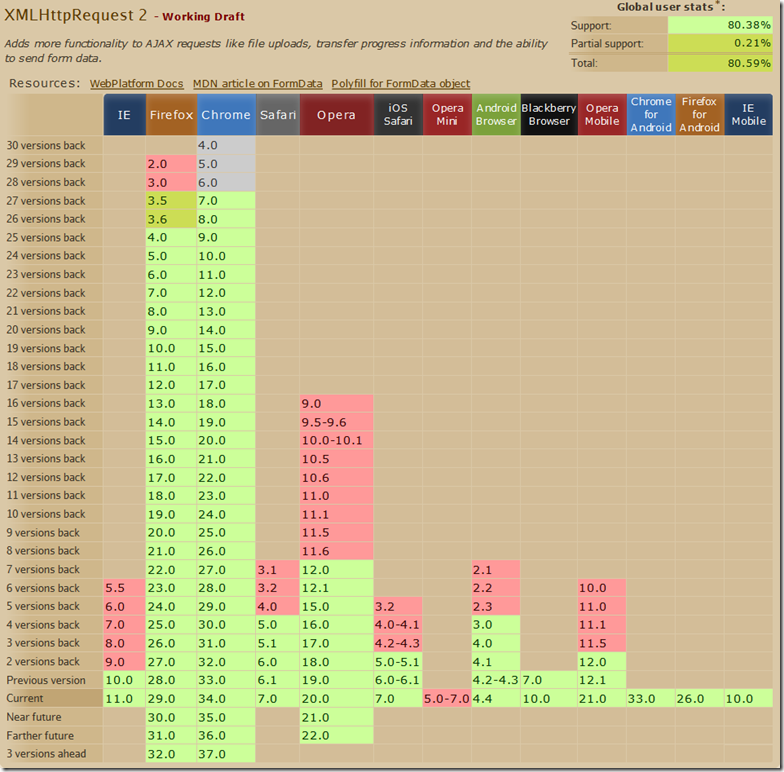Click the Chrome for Android 33.0 cell
The height and width of the screenshot is (772, 784).
point(650,698)
